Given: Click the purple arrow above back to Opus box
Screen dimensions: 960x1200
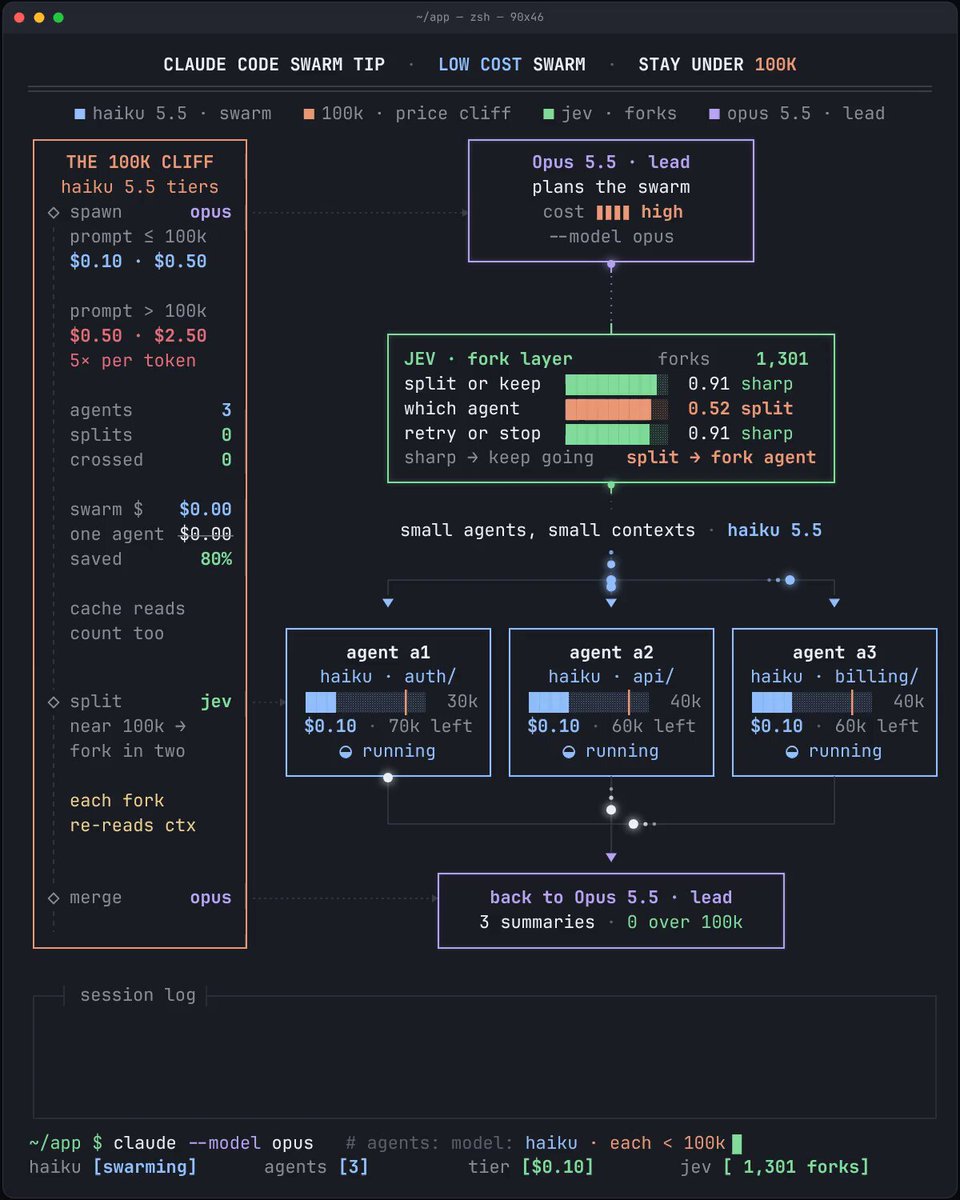Looking at the screenshot, I should [x=611, y=858].
